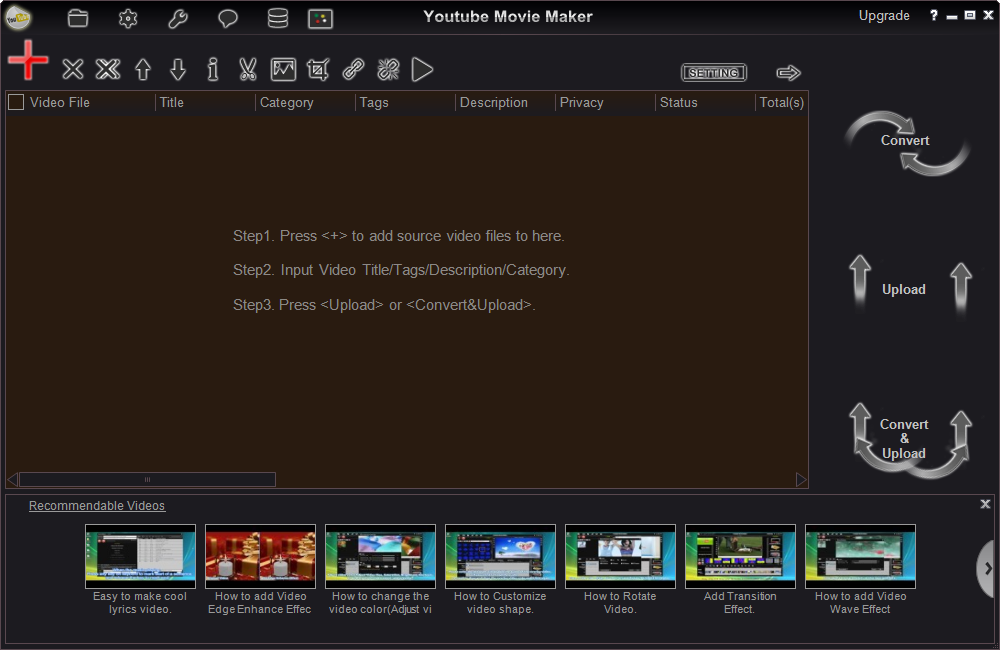The width and height of the screenshot is (1000, 650).
Task: Click the move down arrow icon
Action: 178,69
